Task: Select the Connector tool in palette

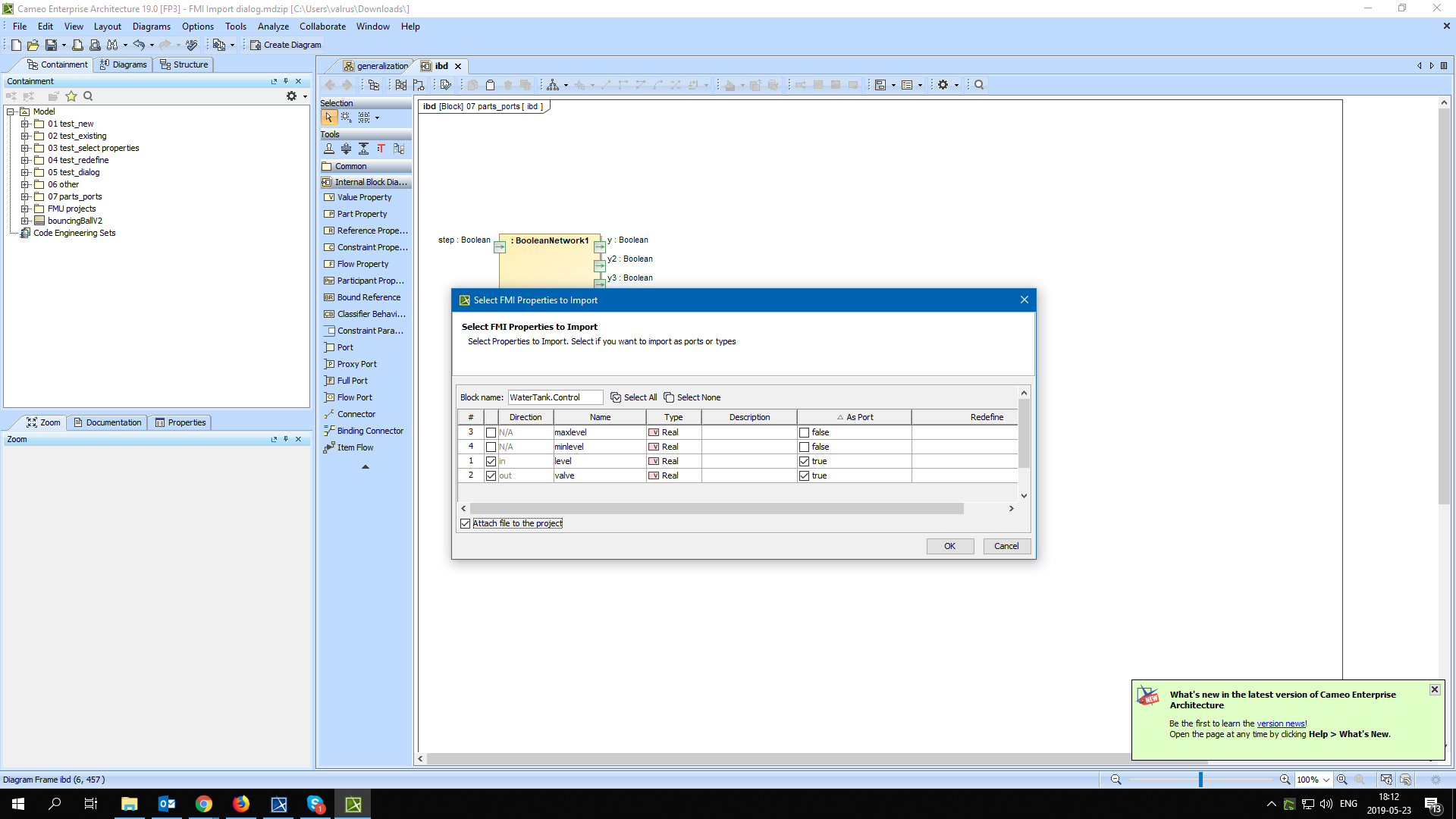Action: point(356,414)
